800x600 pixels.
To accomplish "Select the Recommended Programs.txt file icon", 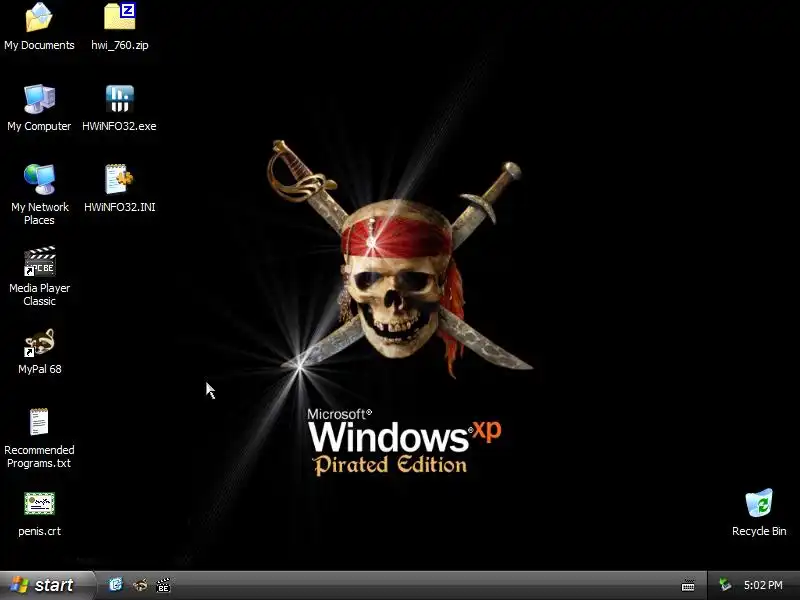I will 39,422.
